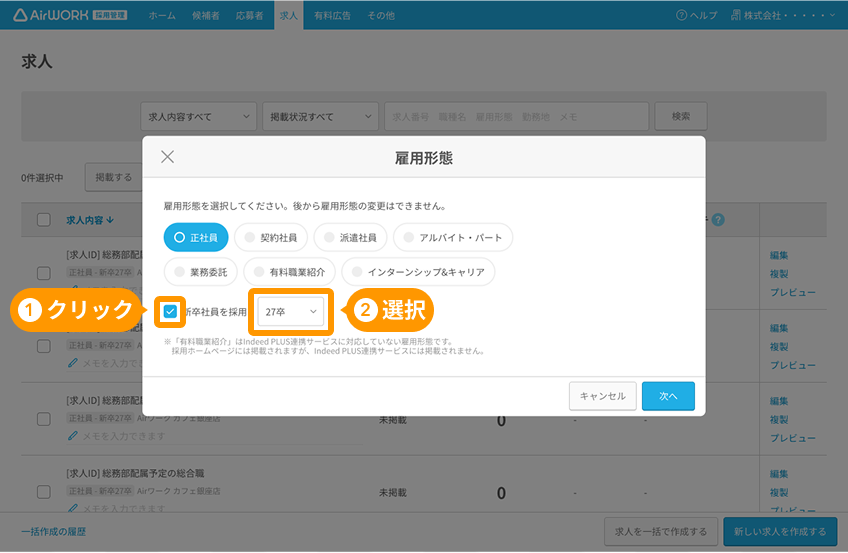Click プレビュー link in third job row

point(793,438)
